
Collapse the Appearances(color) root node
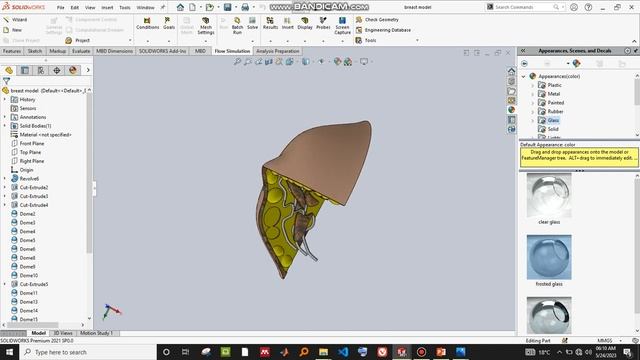pos(524,76)
